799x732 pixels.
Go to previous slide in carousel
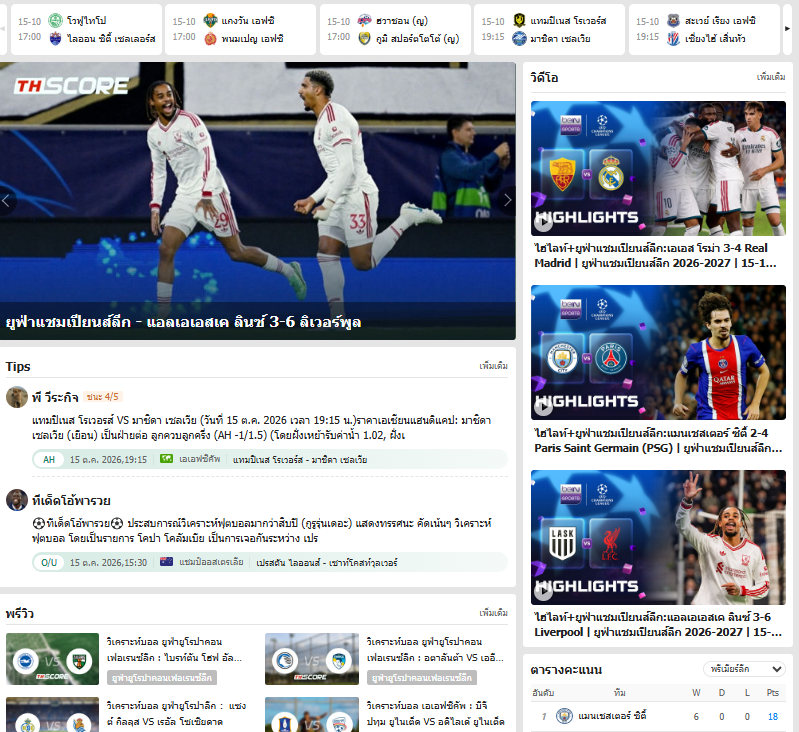[6, 201]
